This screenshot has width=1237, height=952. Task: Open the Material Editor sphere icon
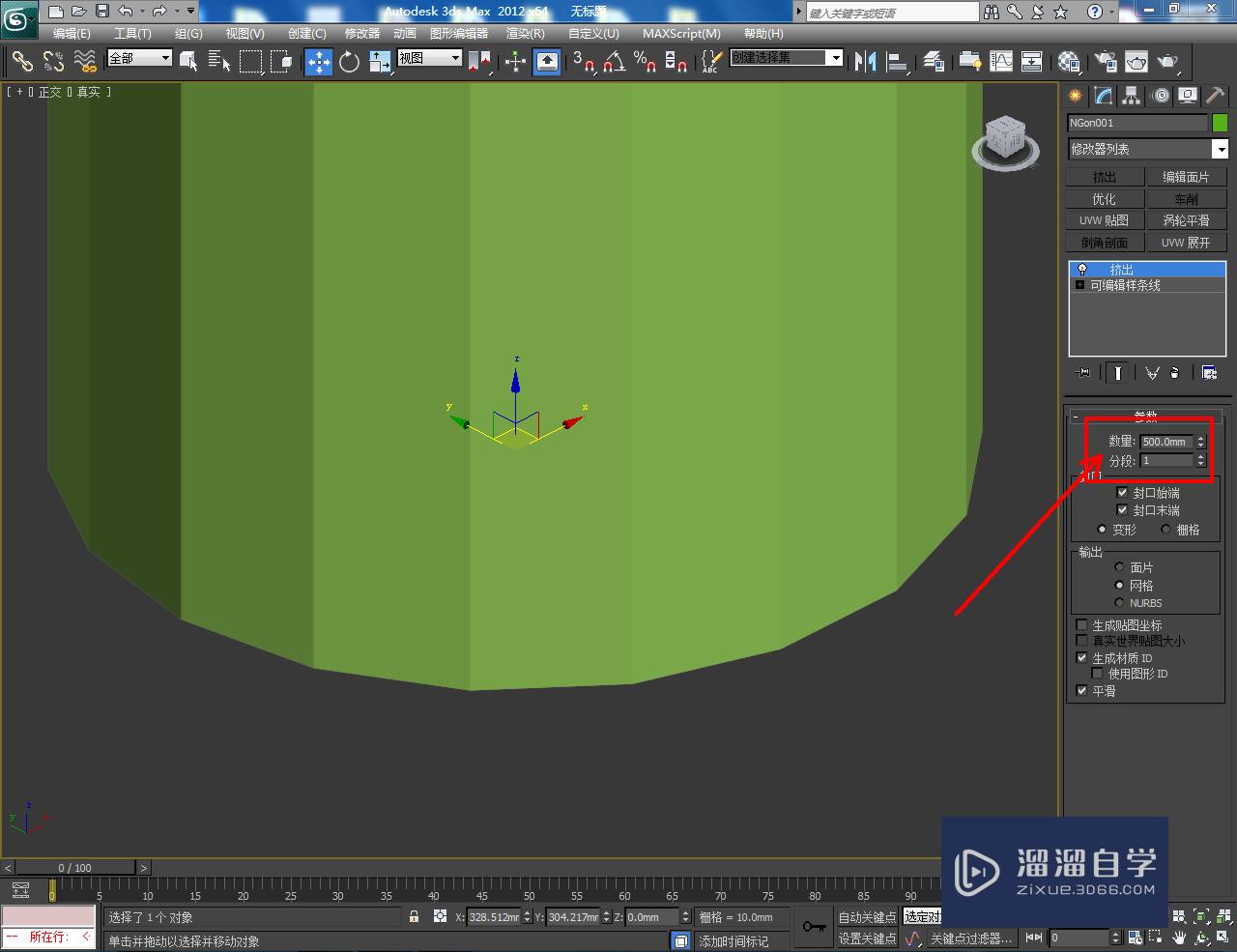coord(1069,62)
